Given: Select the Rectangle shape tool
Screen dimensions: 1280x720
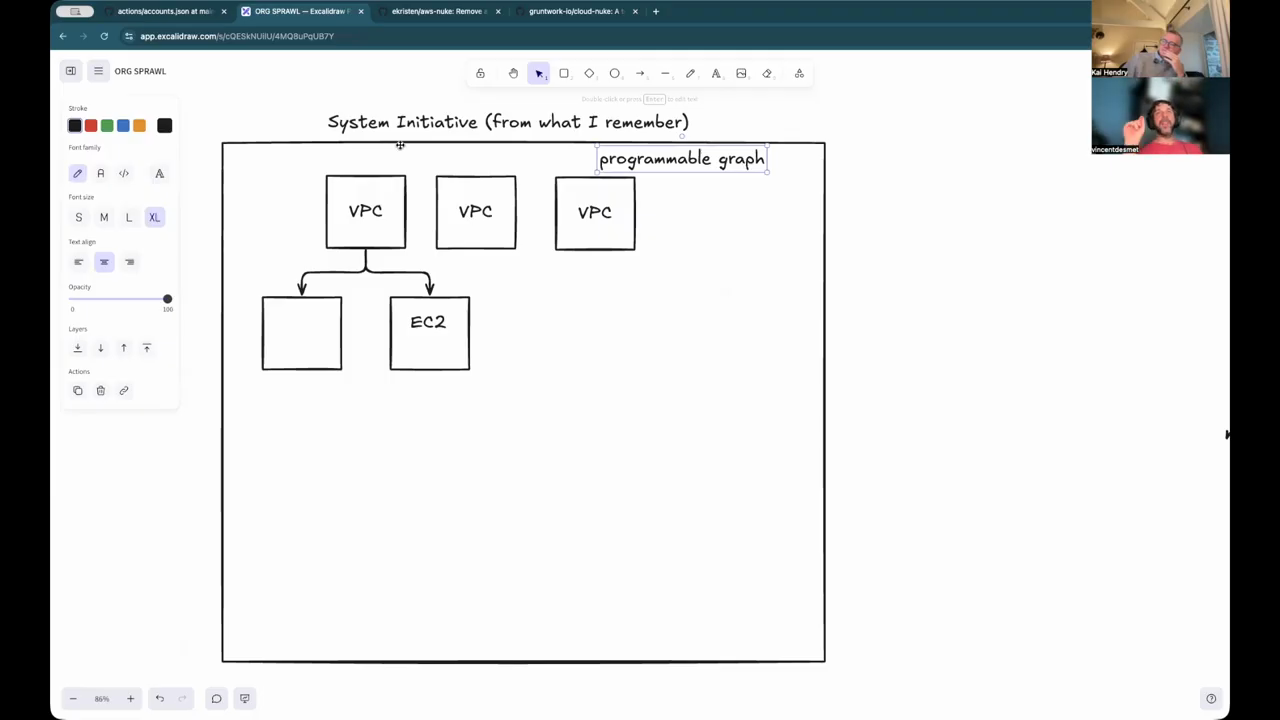Looking at the screenshot, I should click(x=564, y=73).
